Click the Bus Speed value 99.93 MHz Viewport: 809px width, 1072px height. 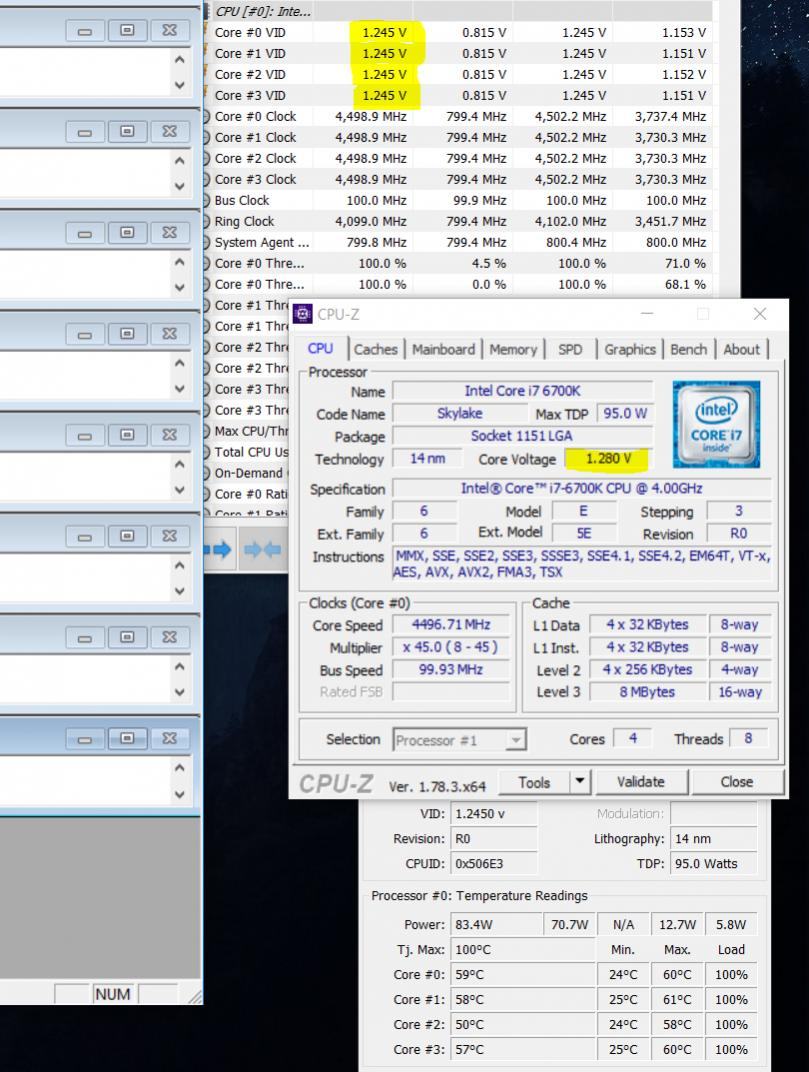[x=451, y=670]
